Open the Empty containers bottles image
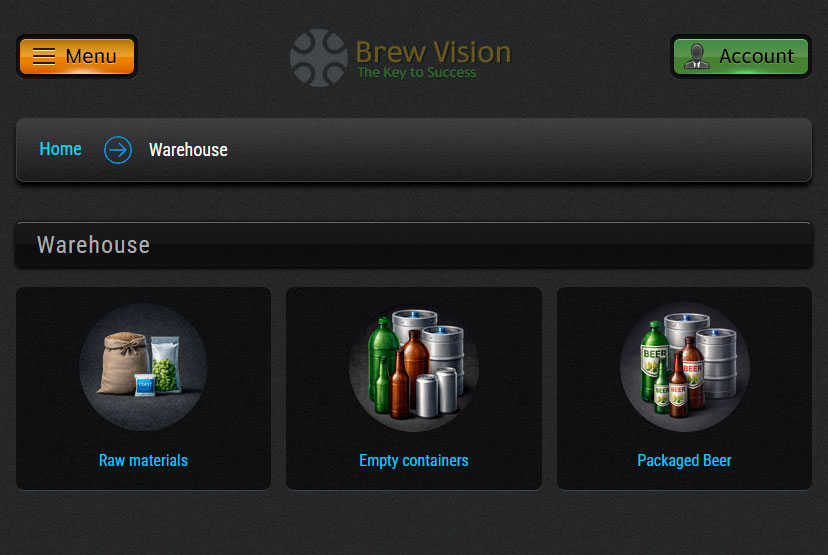The image size is (828, 555). click(414, 366)
